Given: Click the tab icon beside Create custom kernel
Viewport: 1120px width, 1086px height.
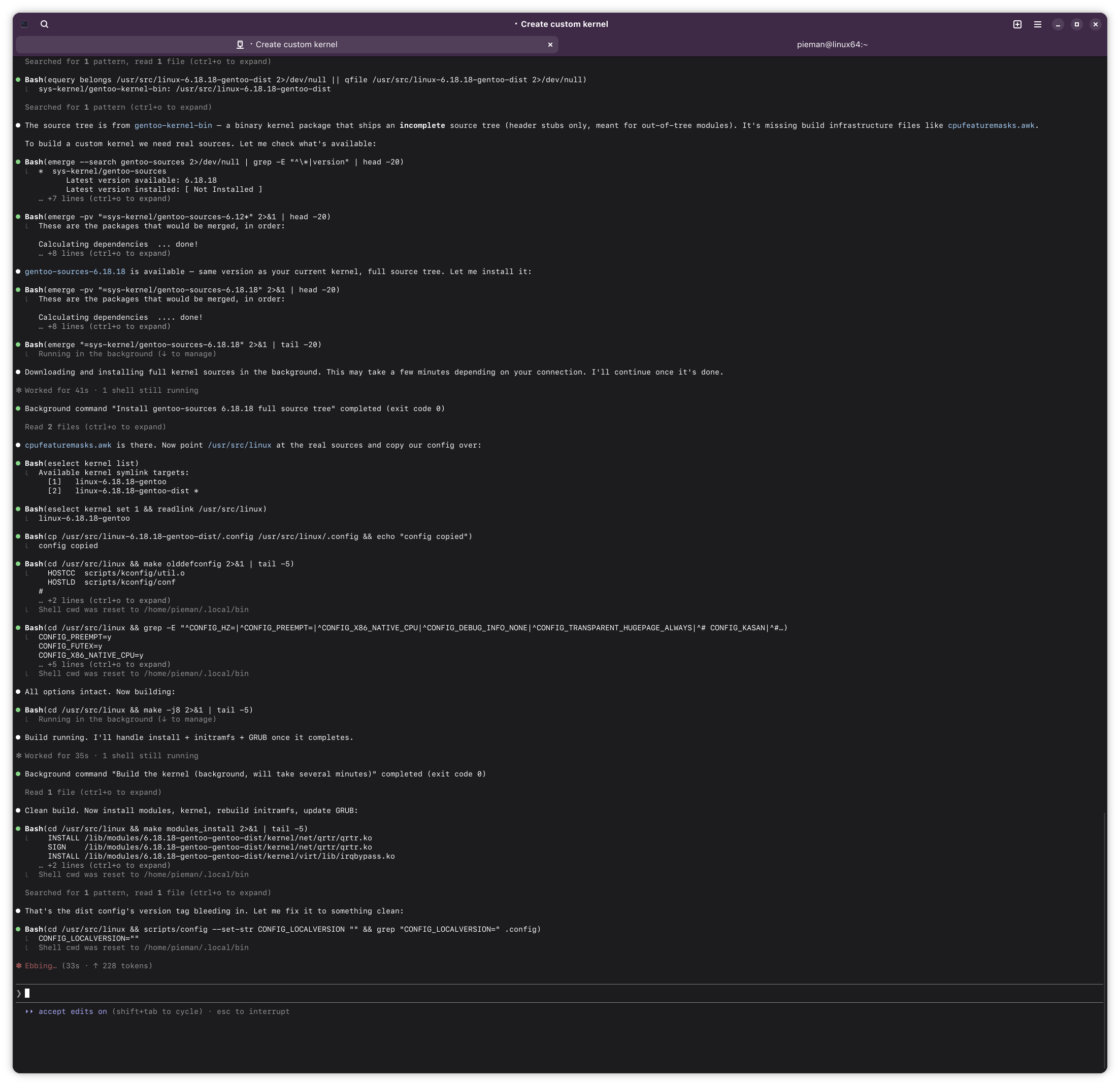Looking at the screenshot, I should [x=240, y=45].
